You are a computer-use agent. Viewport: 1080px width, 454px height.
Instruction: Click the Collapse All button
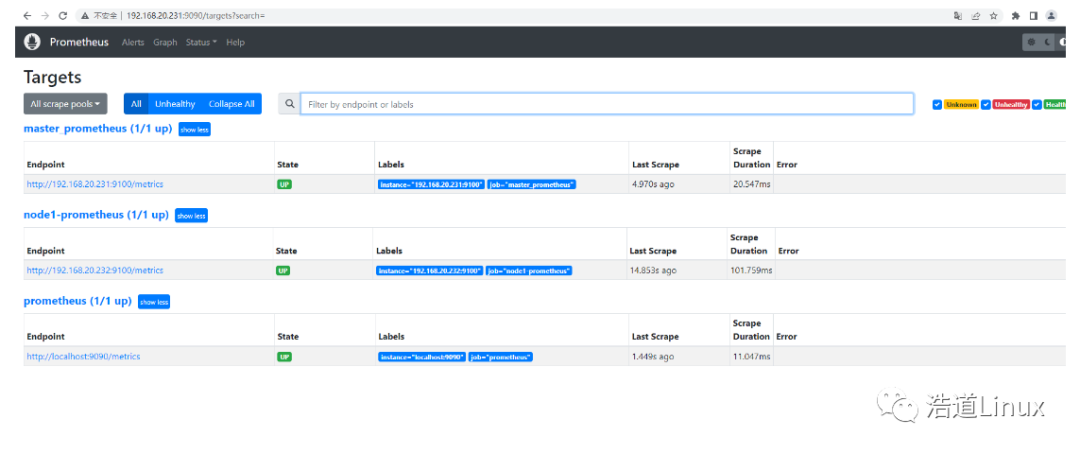(x=231, y=104)
